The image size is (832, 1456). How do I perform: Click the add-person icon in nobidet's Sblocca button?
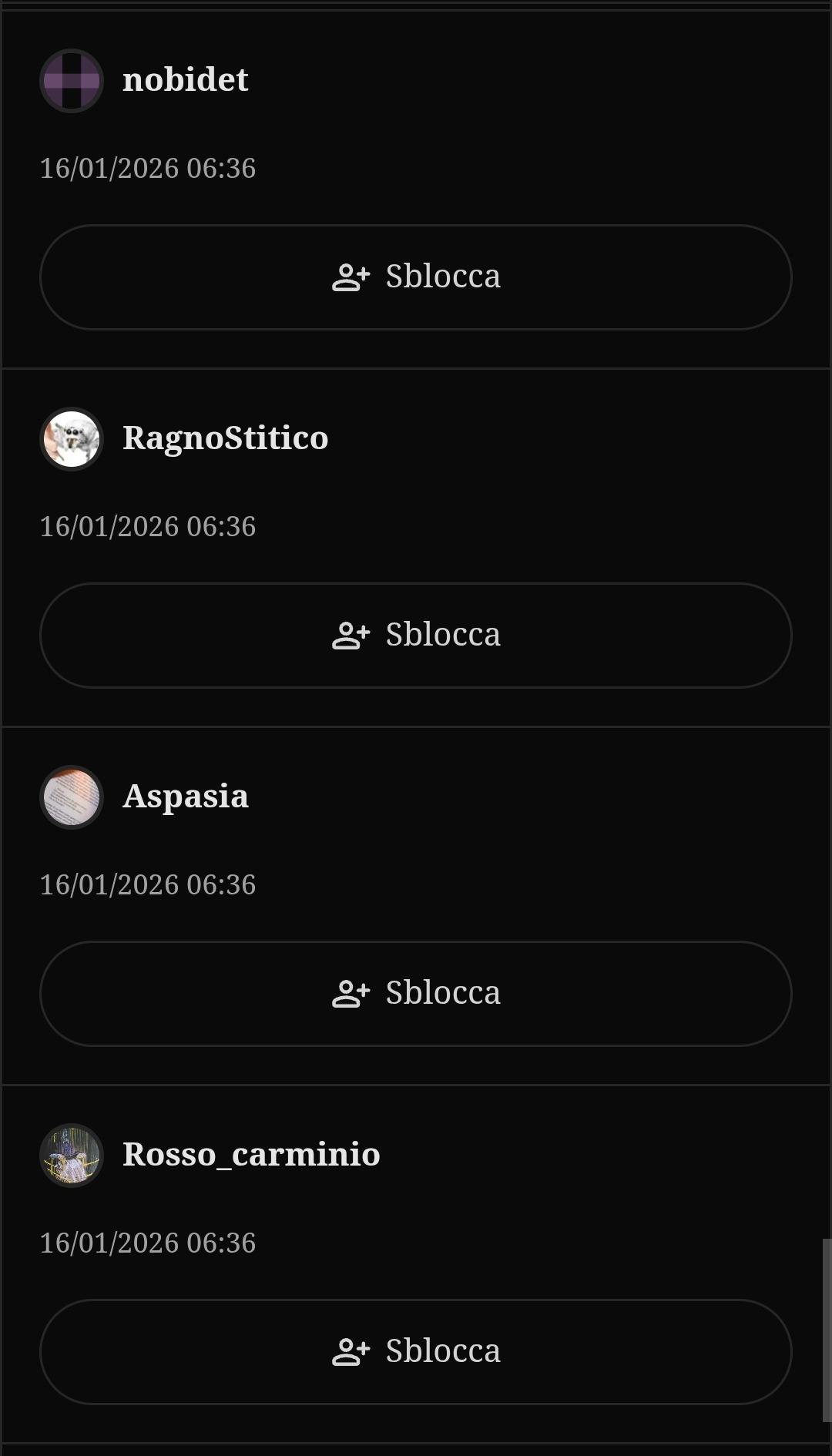(x=351, y=277)
